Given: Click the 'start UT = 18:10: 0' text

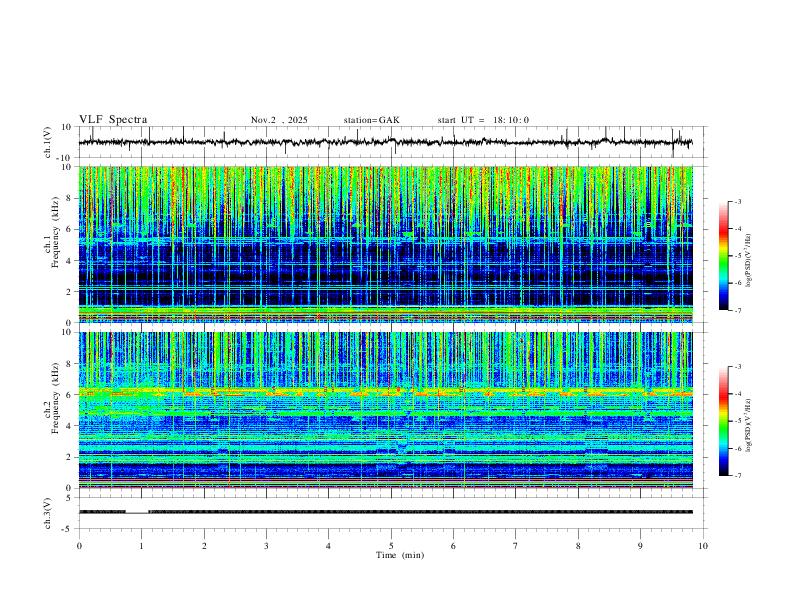Looking at the screenshot, I should click(483, 120).
